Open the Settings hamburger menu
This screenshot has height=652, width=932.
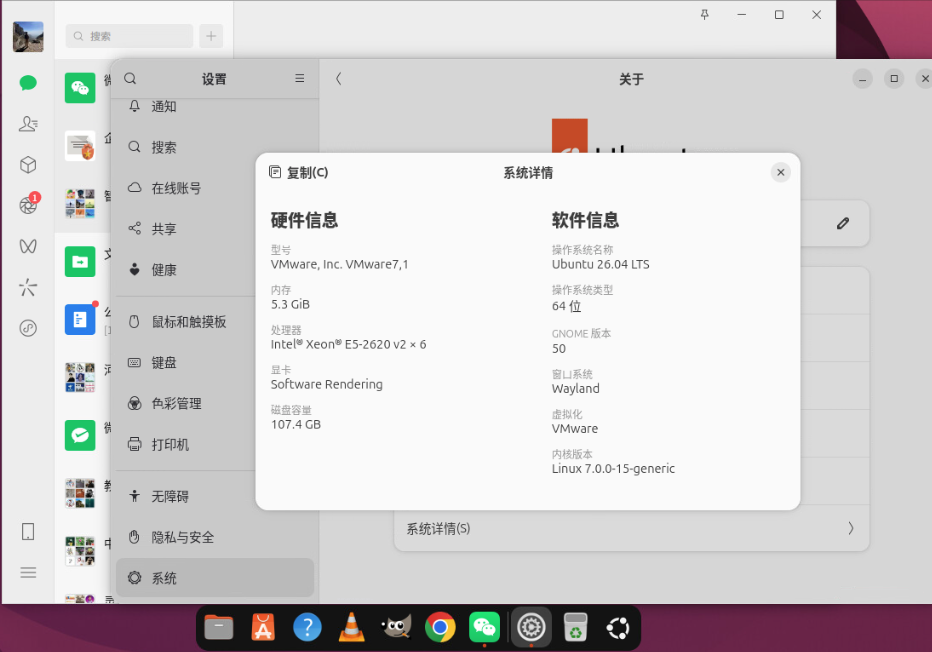300,78
